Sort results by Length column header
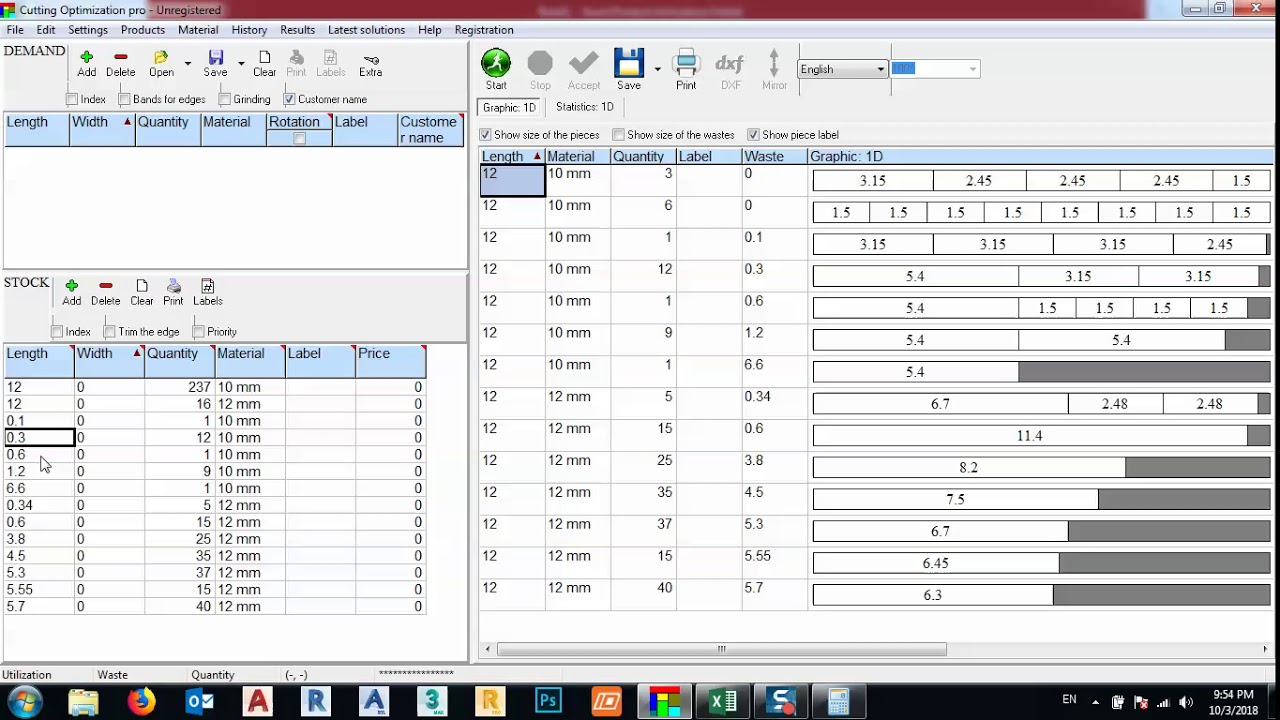 (x=512, y=156)
